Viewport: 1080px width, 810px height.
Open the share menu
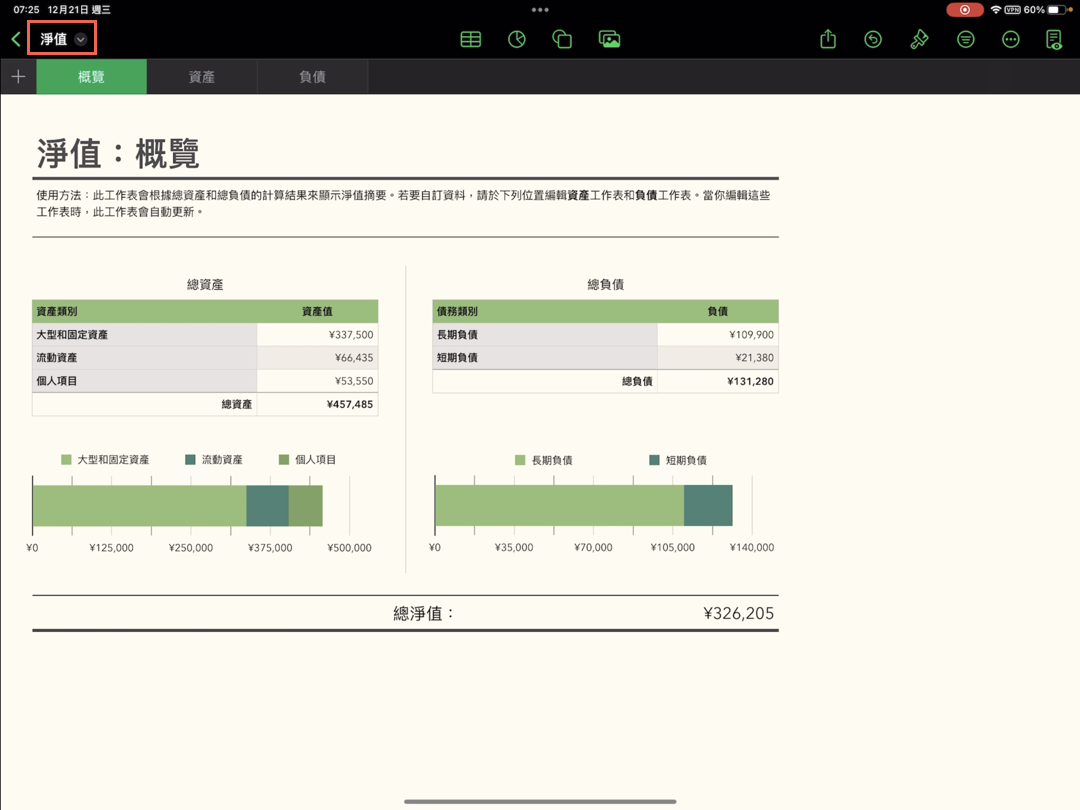(828, 39)
